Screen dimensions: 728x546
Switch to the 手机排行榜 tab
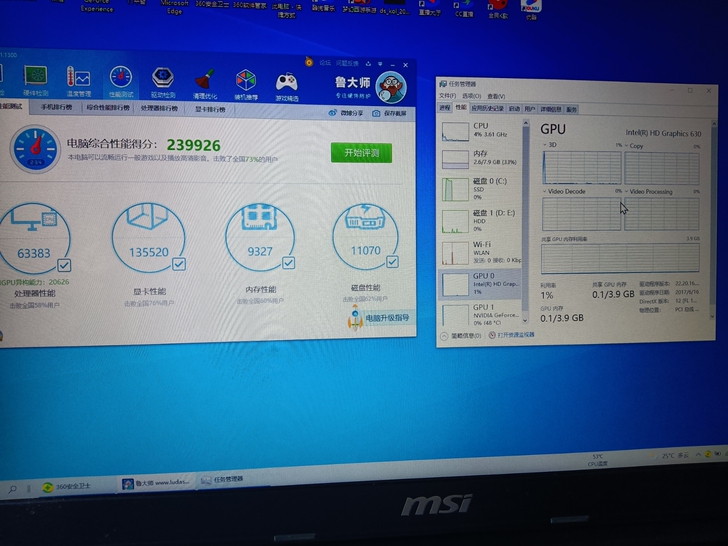pyautogui.click(x=57, y=107)
